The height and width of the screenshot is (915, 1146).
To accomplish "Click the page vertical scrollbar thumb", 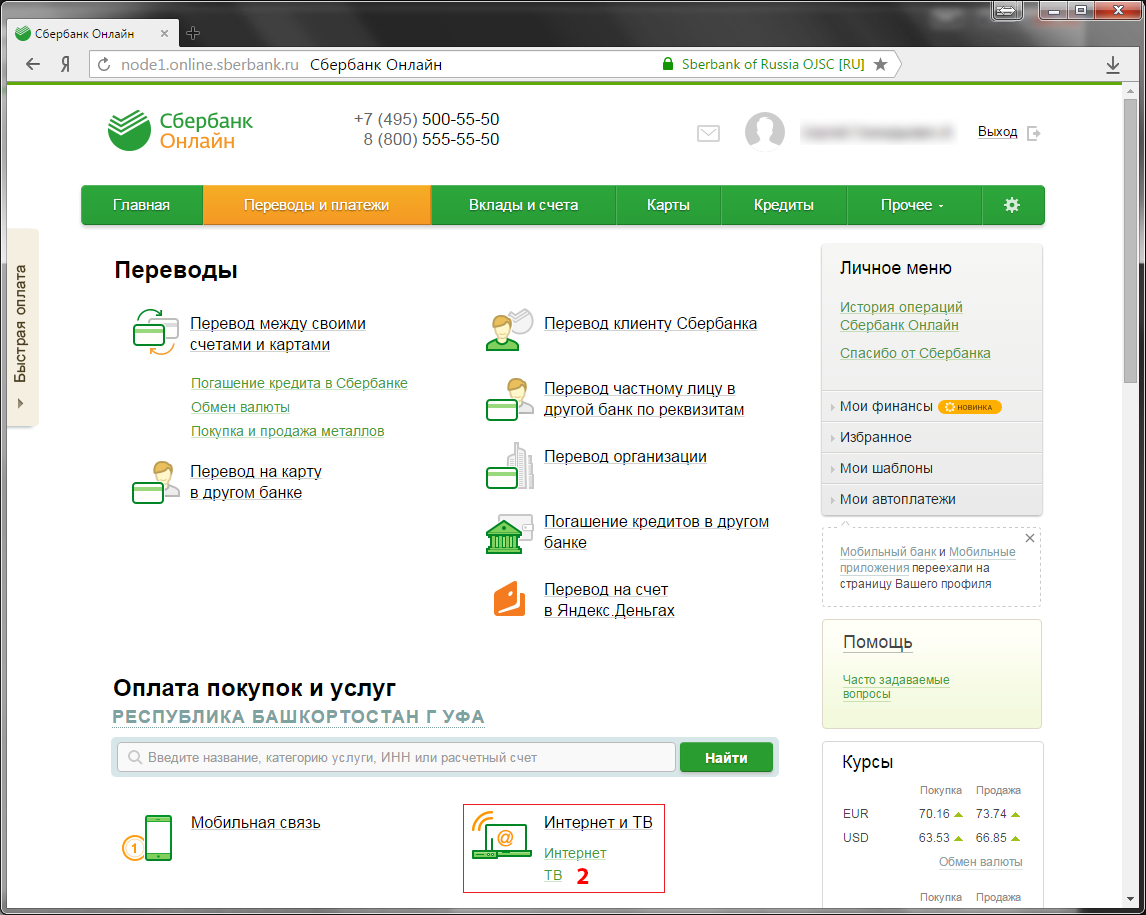I will pyautogui.click(x=1130, y=239).
